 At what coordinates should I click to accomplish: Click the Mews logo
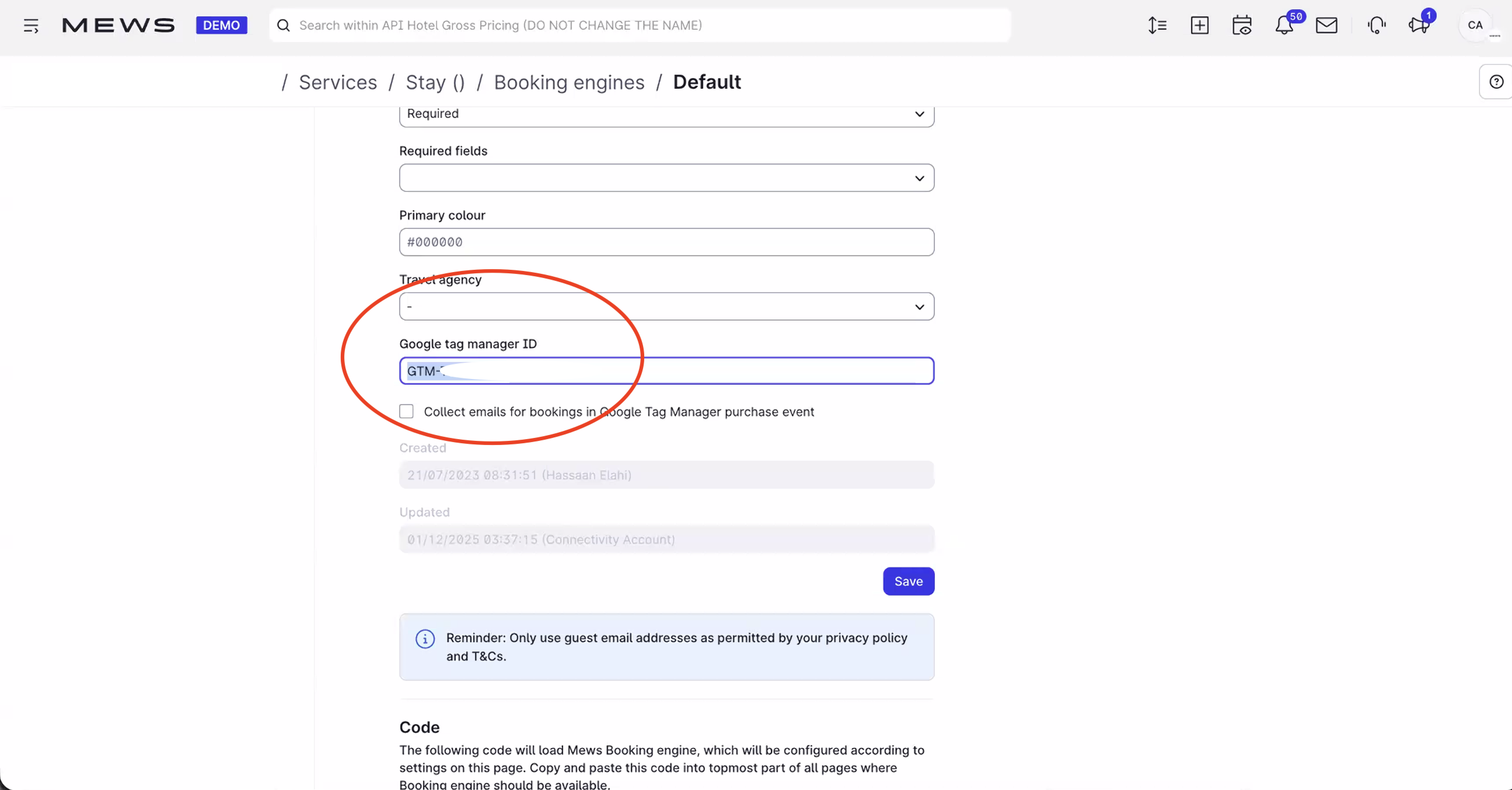point(118,25)
